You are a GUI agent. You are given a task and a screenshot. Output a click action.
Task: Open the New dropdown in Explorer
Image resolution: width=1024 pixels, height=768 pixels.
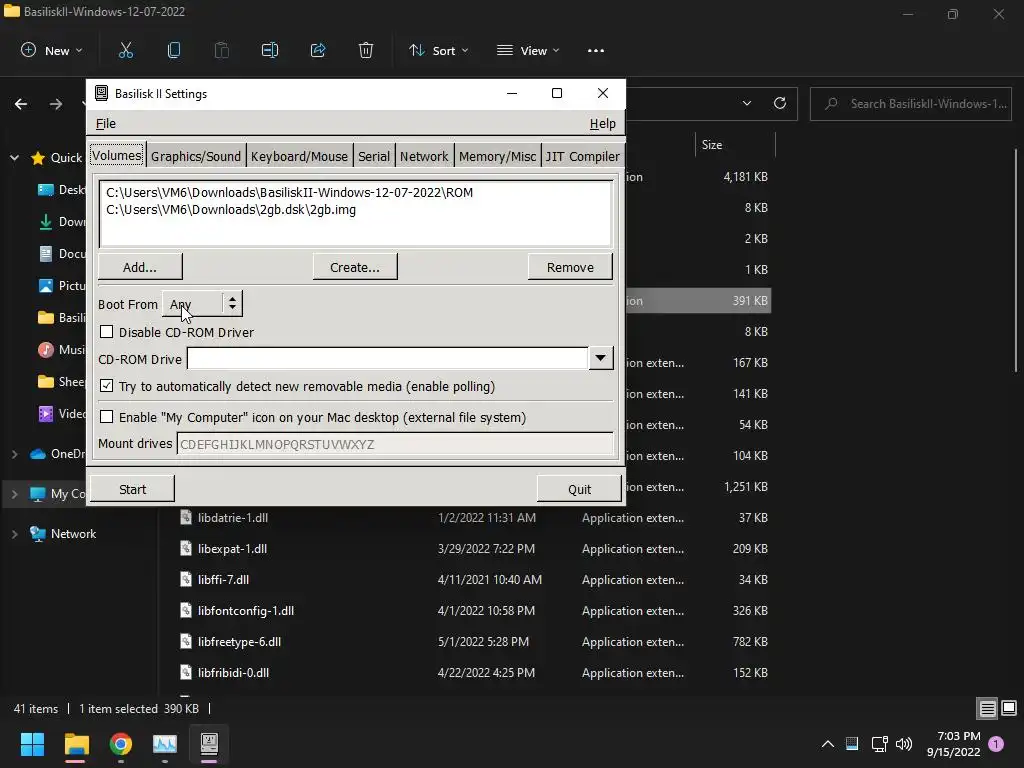[x=52, y=50]
